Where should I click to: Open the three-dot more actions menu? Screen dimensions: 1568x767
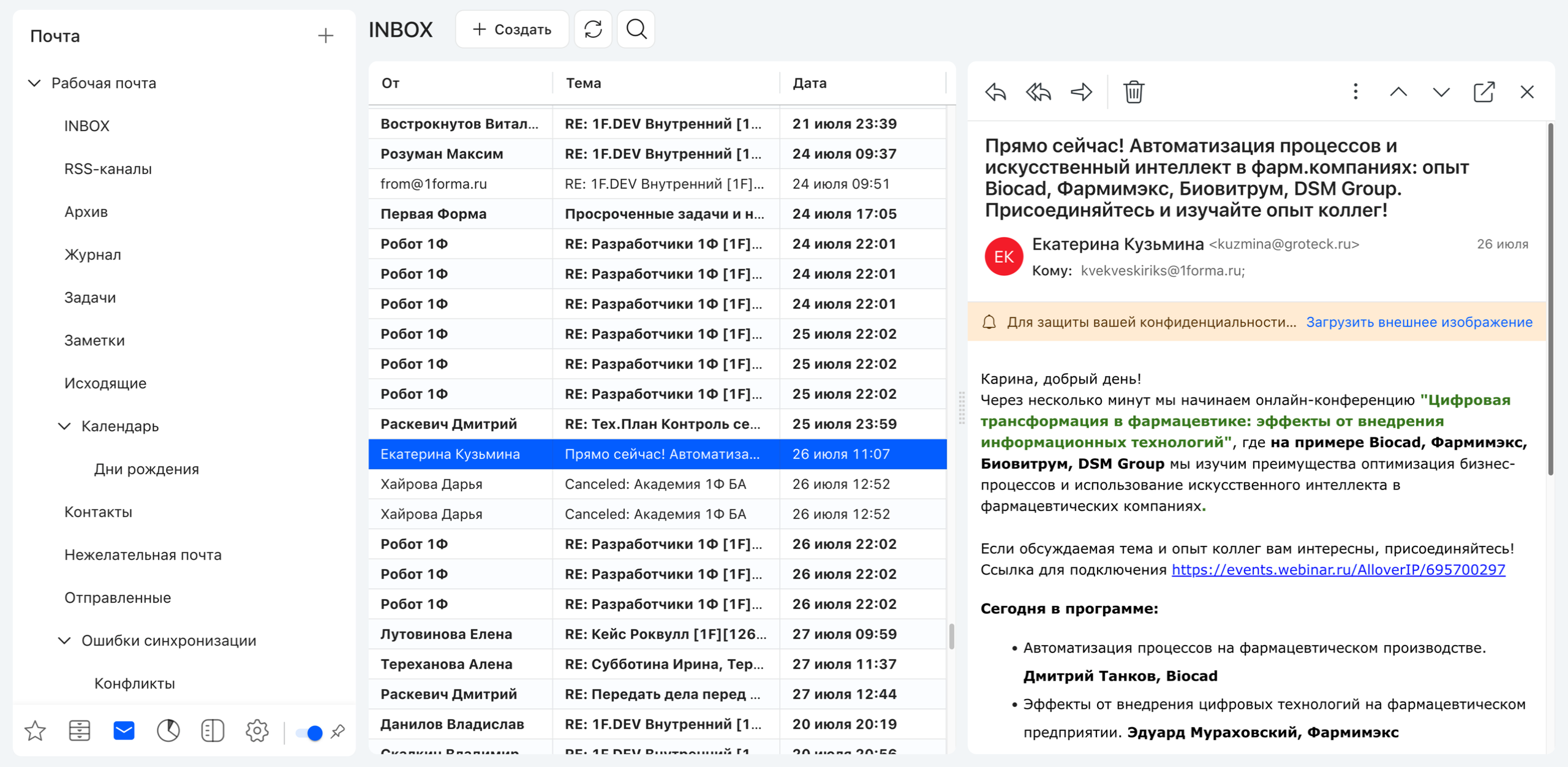pyautogui.click(x=1355, y=93)
